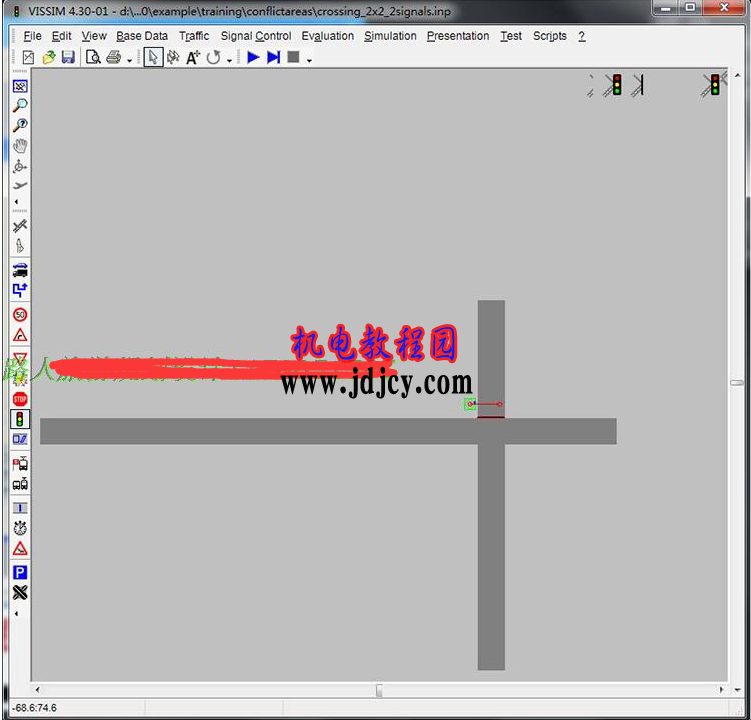Select the Stop Signs tool

pyautogui.click(x=20, y=399)
